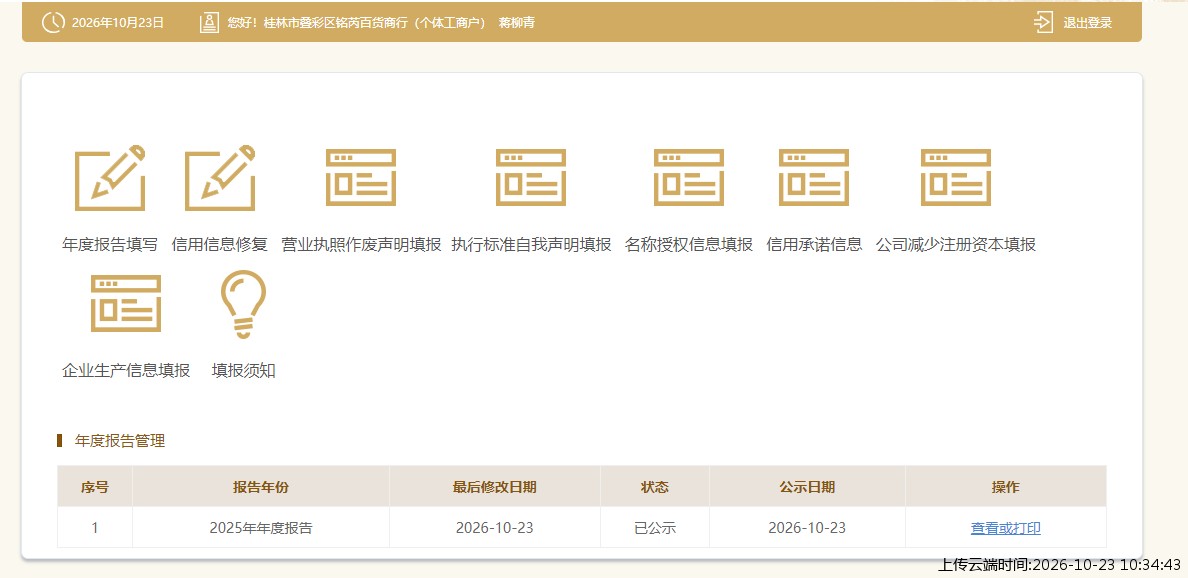Click the 已公示 status cell

655,528
